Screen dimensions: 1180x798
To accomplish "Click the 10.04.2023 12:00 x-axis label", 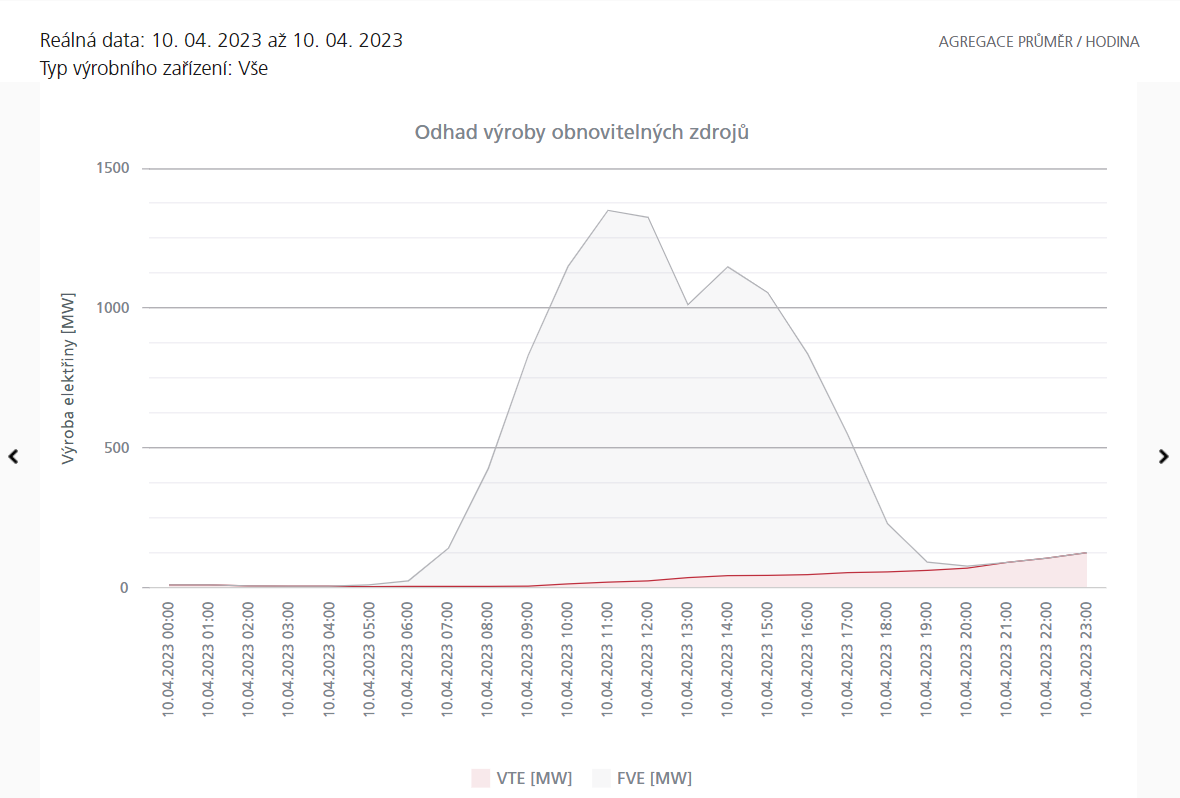I will coord(647,659).
